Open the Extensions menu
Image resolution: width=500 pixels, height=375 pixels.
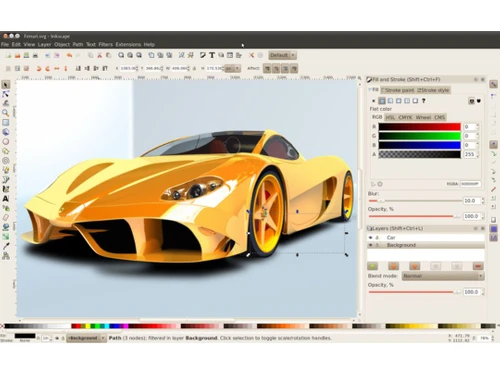[x=128, y=44]
